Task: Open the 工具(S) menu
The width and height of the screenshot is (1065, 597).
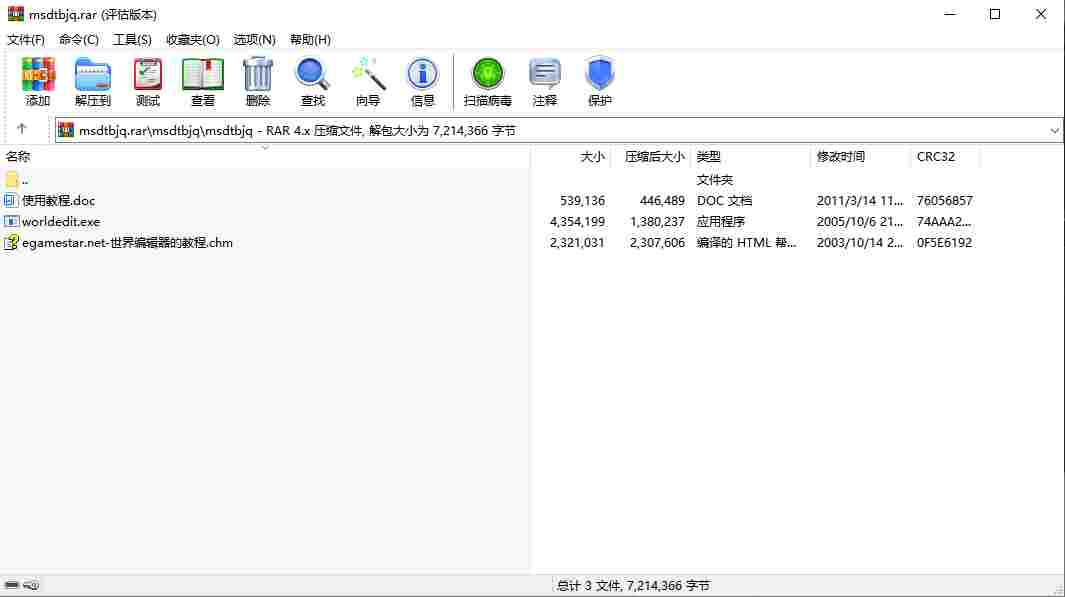Action: (132, 39)
